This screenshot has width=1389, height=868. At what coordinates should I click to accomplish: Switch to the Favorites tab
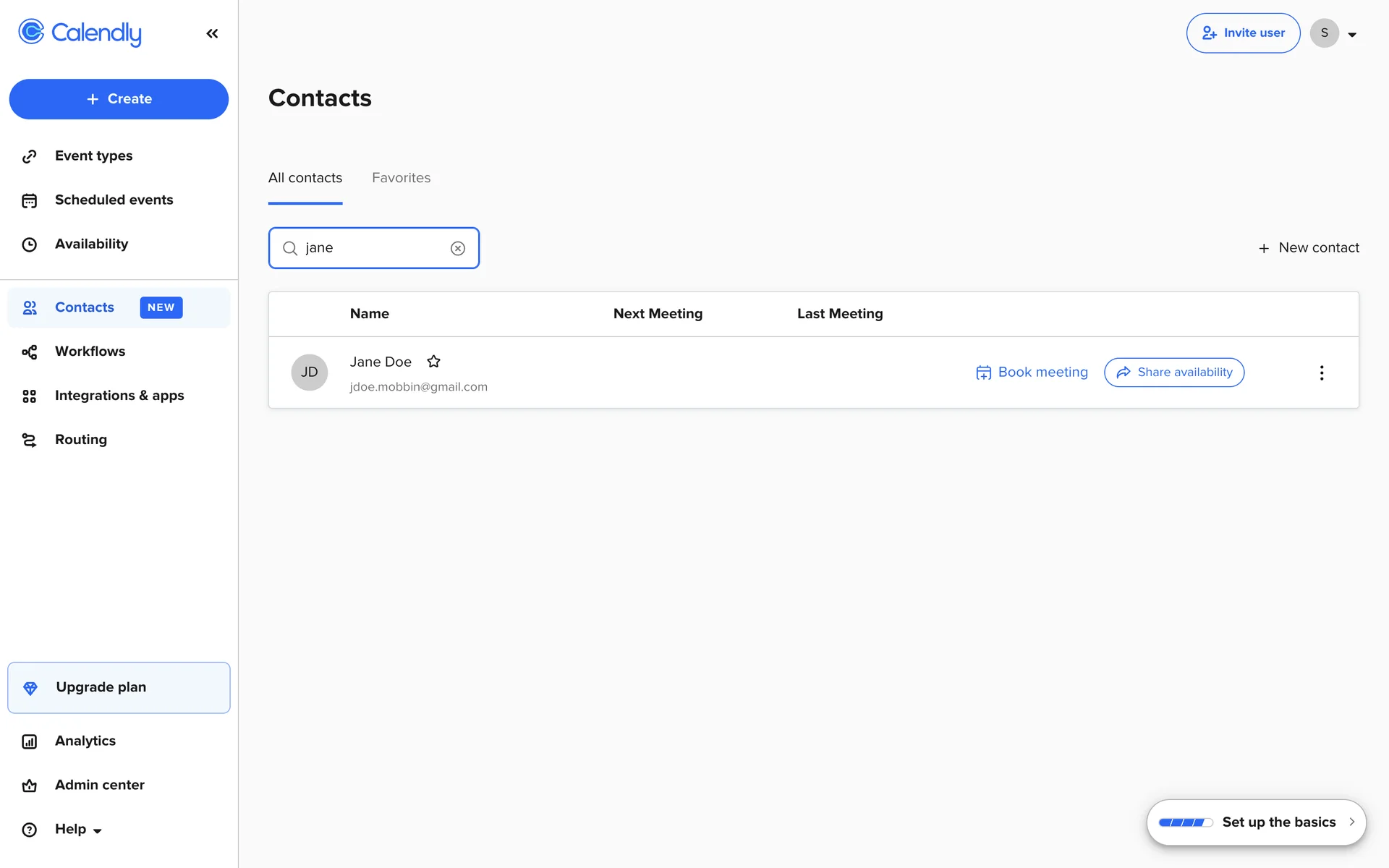pos(401,178)
